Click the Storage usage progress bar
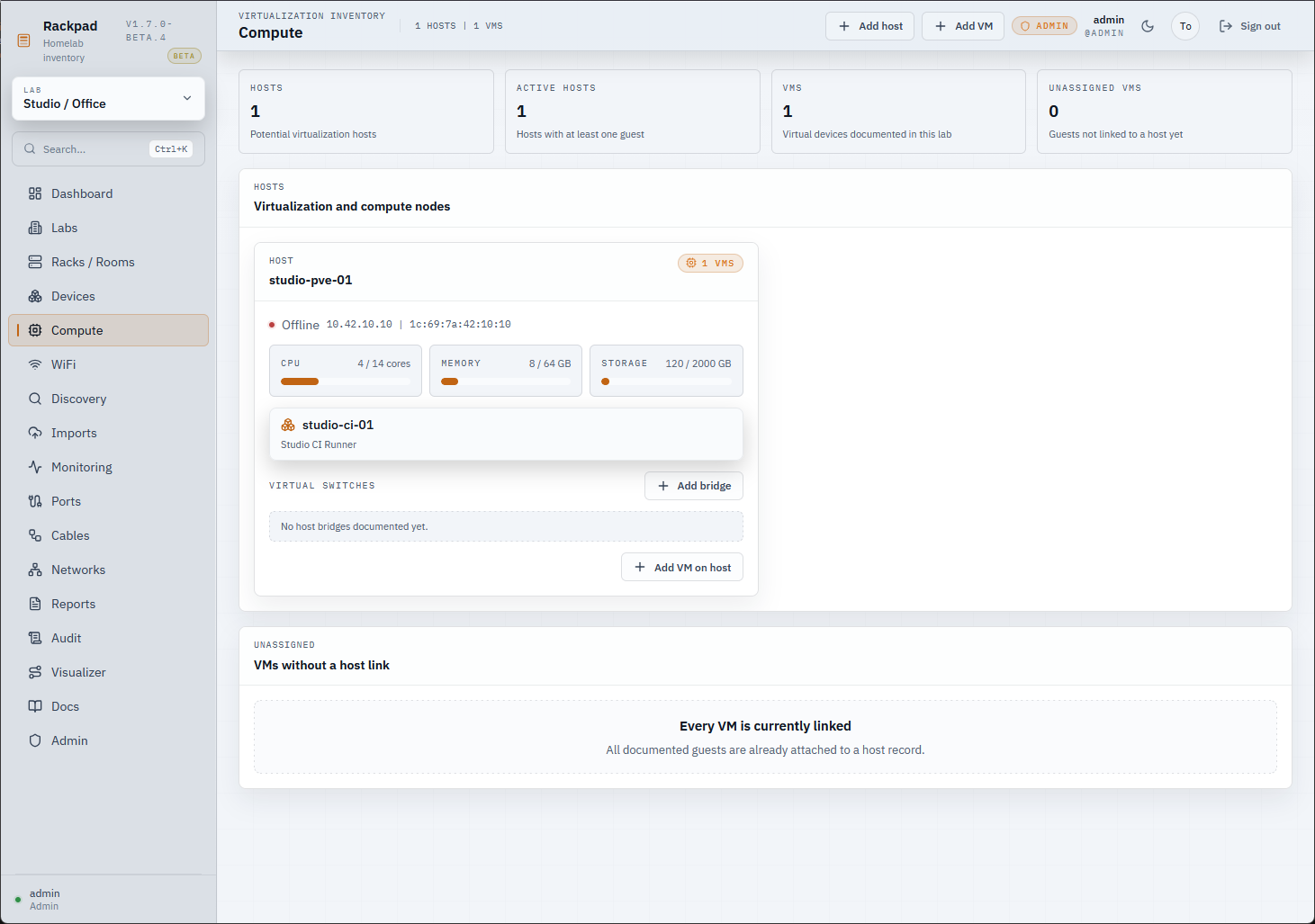The image size is (1315, 924). [666, 381]
